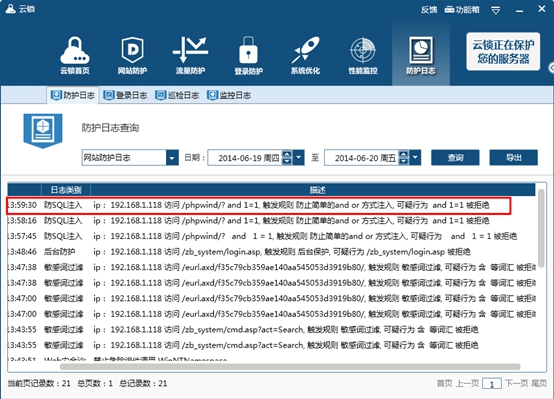Select the 3:58:16 防SQL注入 log row
554x399 pixels.
[271, 221]
